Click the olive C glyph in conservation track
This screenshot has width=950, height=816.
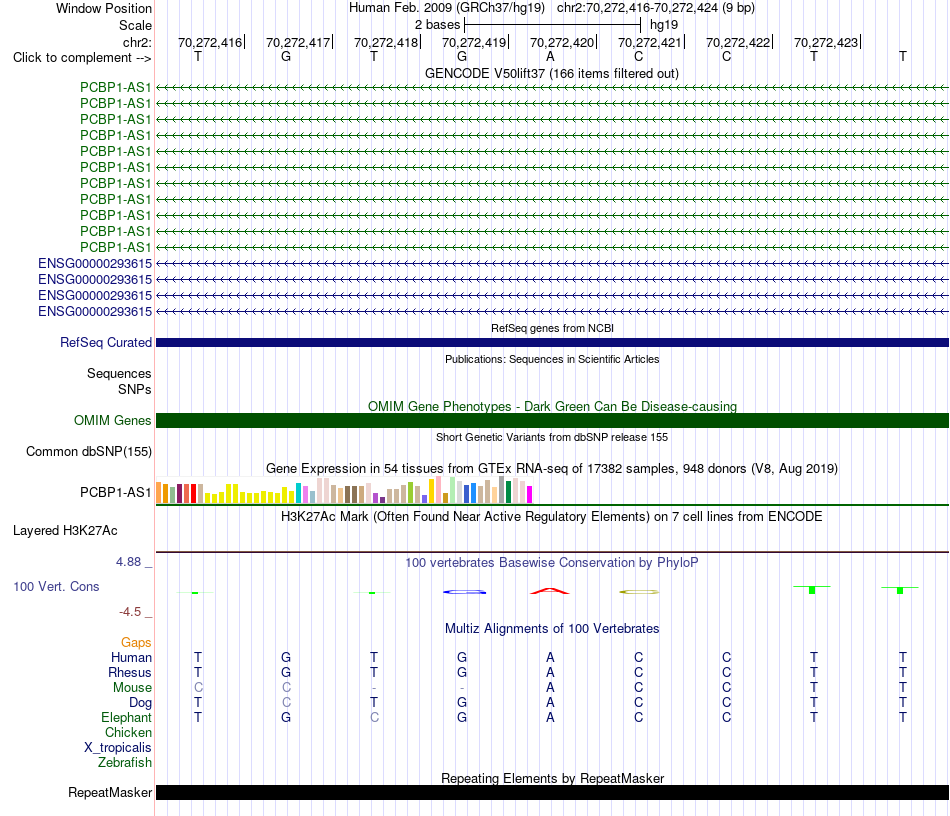pyautogui.click(x=639, y=592)
